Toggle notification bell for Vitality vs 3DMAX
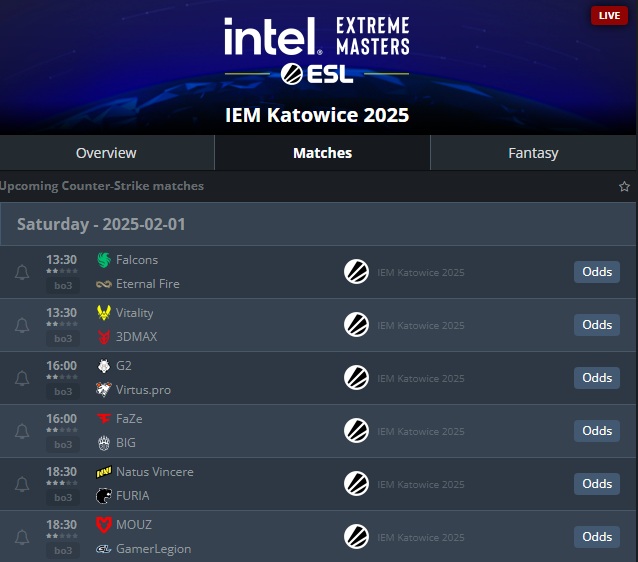This screenshot has width=638, height=562. point(22,325)
